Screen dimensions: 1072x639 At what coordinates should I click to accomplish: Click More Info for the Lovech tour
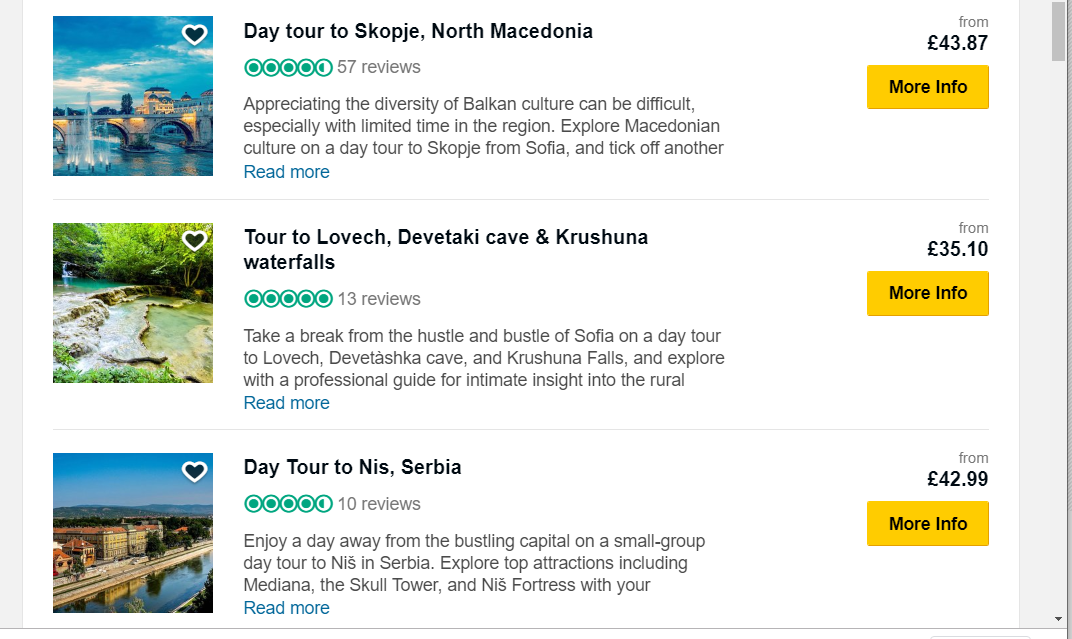tap(927, 293)
